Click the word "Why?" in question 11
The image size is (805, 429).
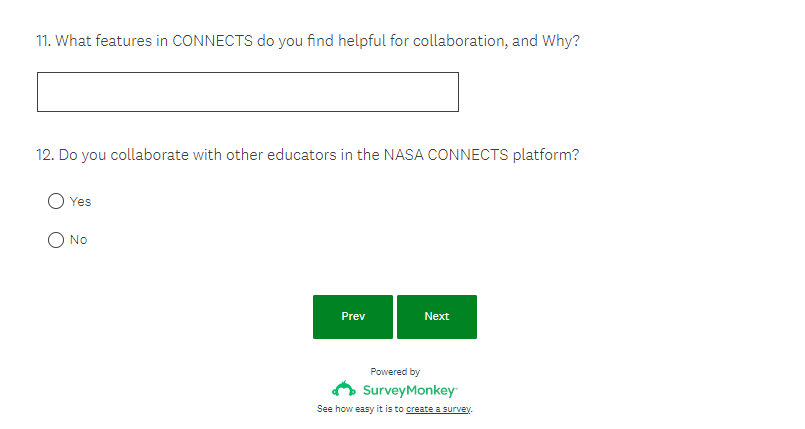tap(561, 41)
